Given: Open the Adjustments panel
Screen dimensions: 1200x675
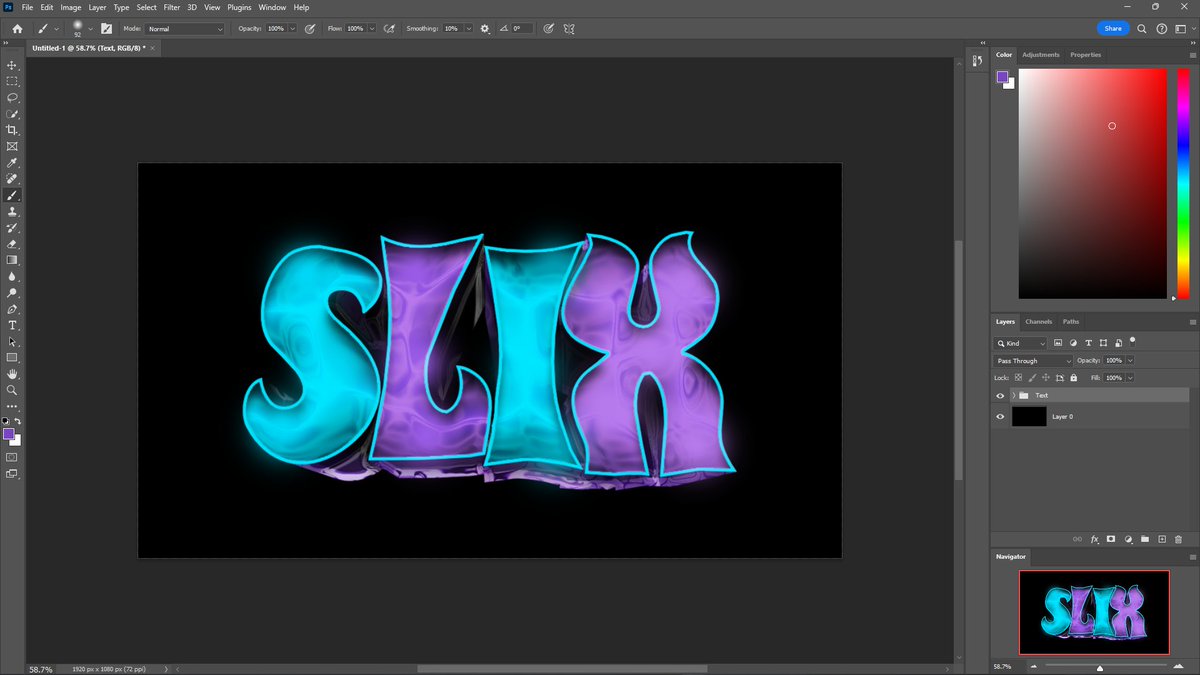Looking at the screenshot, I should pyautogui.click(x=1041, y=54).
